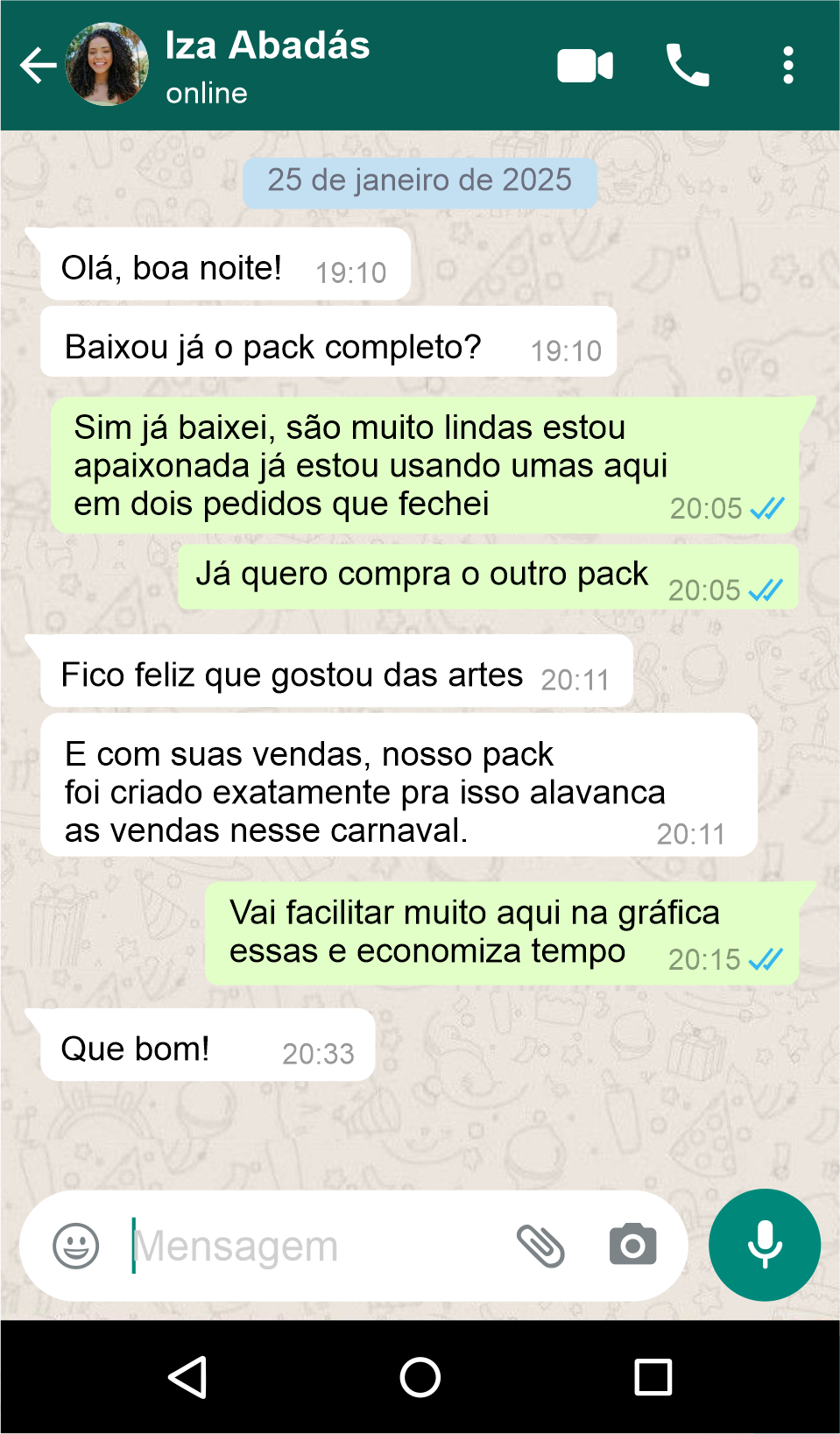This screenshot has width=840, height=1434.
Task: Tap the '25 de janeiro de 2025' date chip
Action: [420, 182]
